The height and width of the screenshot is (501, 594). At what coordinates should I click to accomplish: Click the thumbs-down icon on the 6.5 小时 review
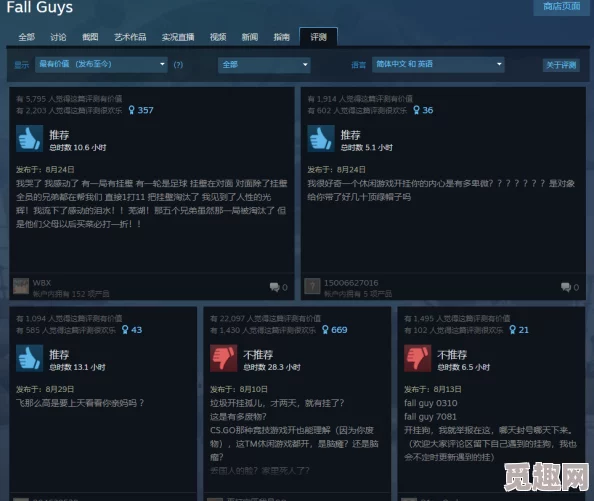pos(417,358)
